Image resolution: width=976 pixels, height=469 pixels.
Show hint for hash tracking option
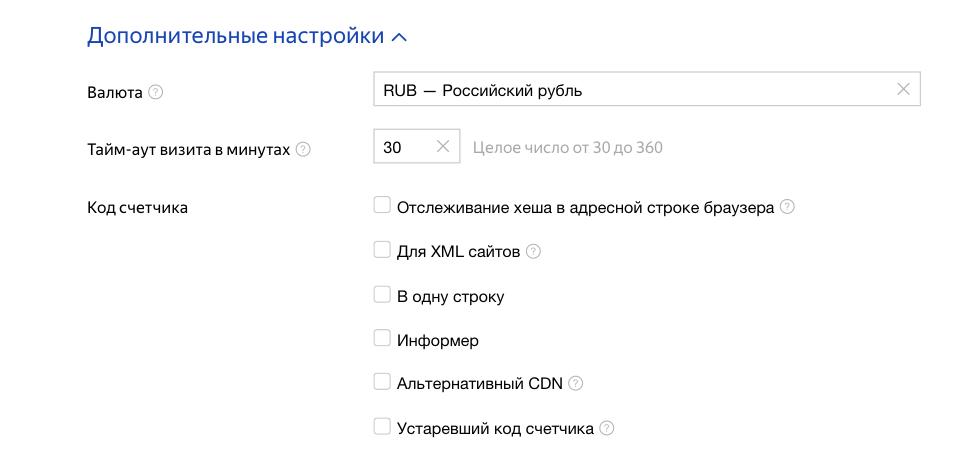[787, 207]
